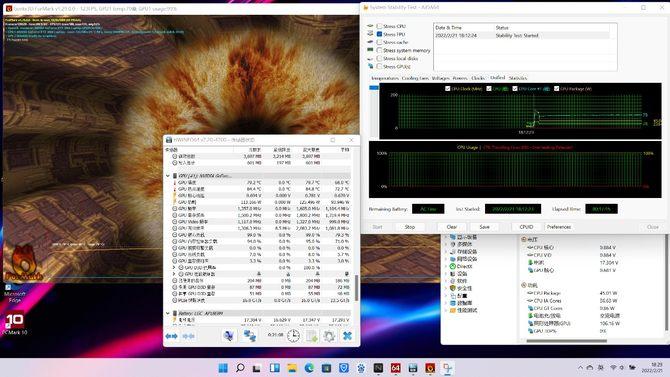Viewport: 670px width, 377px height.
Task: Close HWiNFO sensors with blue X icon
Action: [347, 336]
